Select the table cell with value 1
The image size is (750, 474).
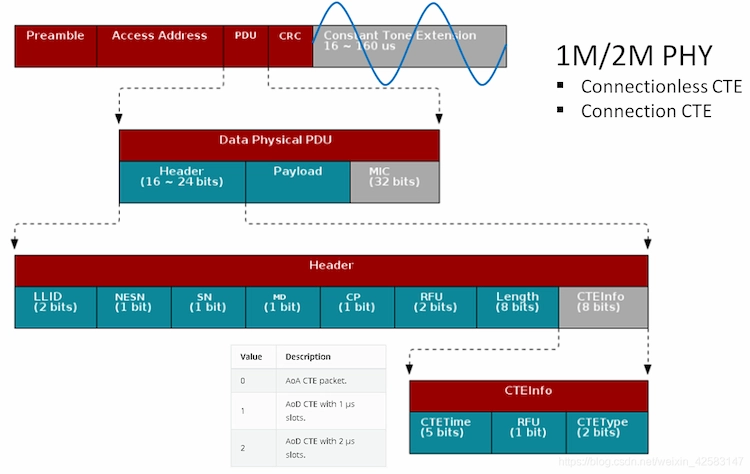pyautogui.click(x=254, y=411)
